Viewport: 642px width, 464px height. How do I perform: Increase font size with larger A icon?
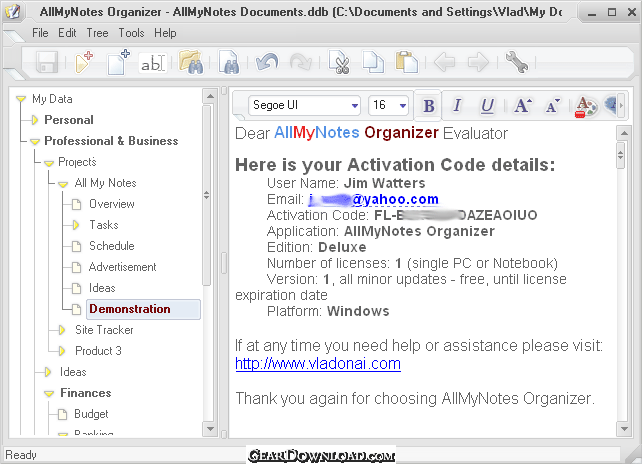coord(523,106)
